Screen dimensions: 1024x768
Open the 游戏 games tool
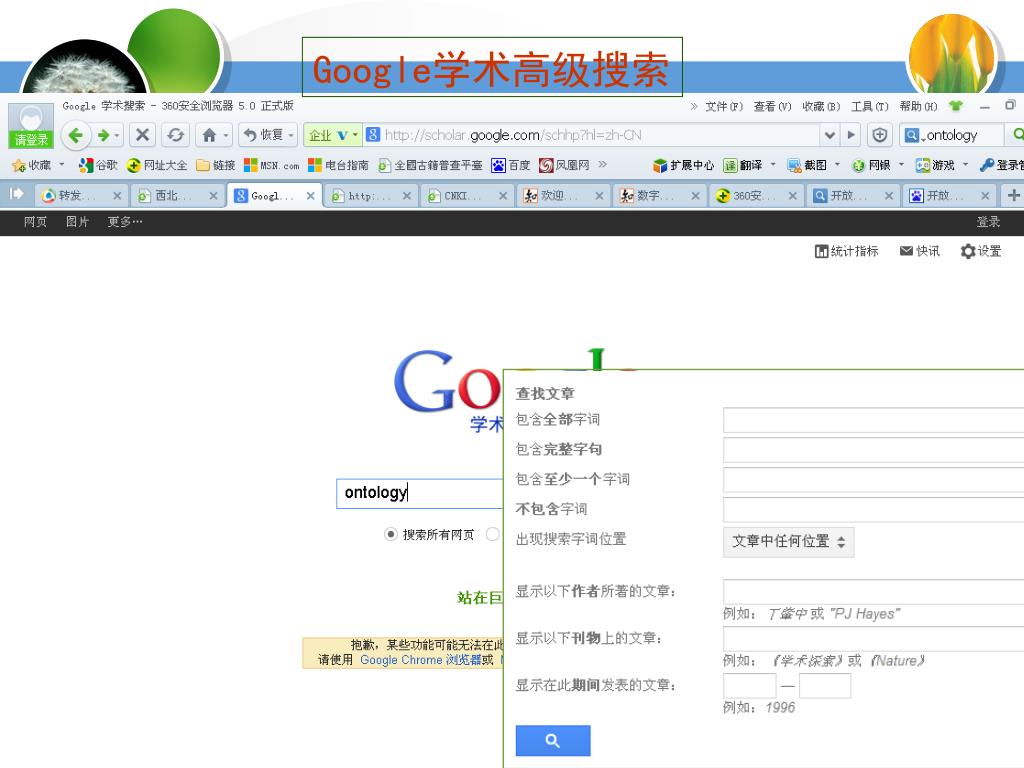tap(935, 165)
